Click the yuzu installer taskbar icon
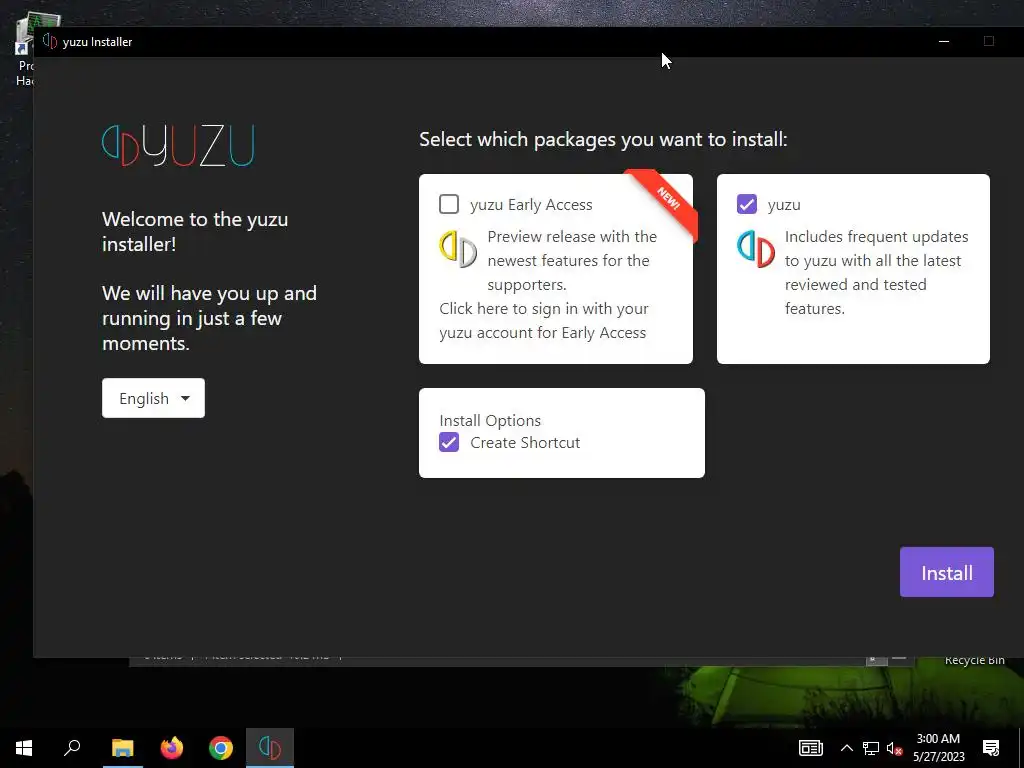The image size is (1024, 768). pyautogui.click(x=270, y=748)
